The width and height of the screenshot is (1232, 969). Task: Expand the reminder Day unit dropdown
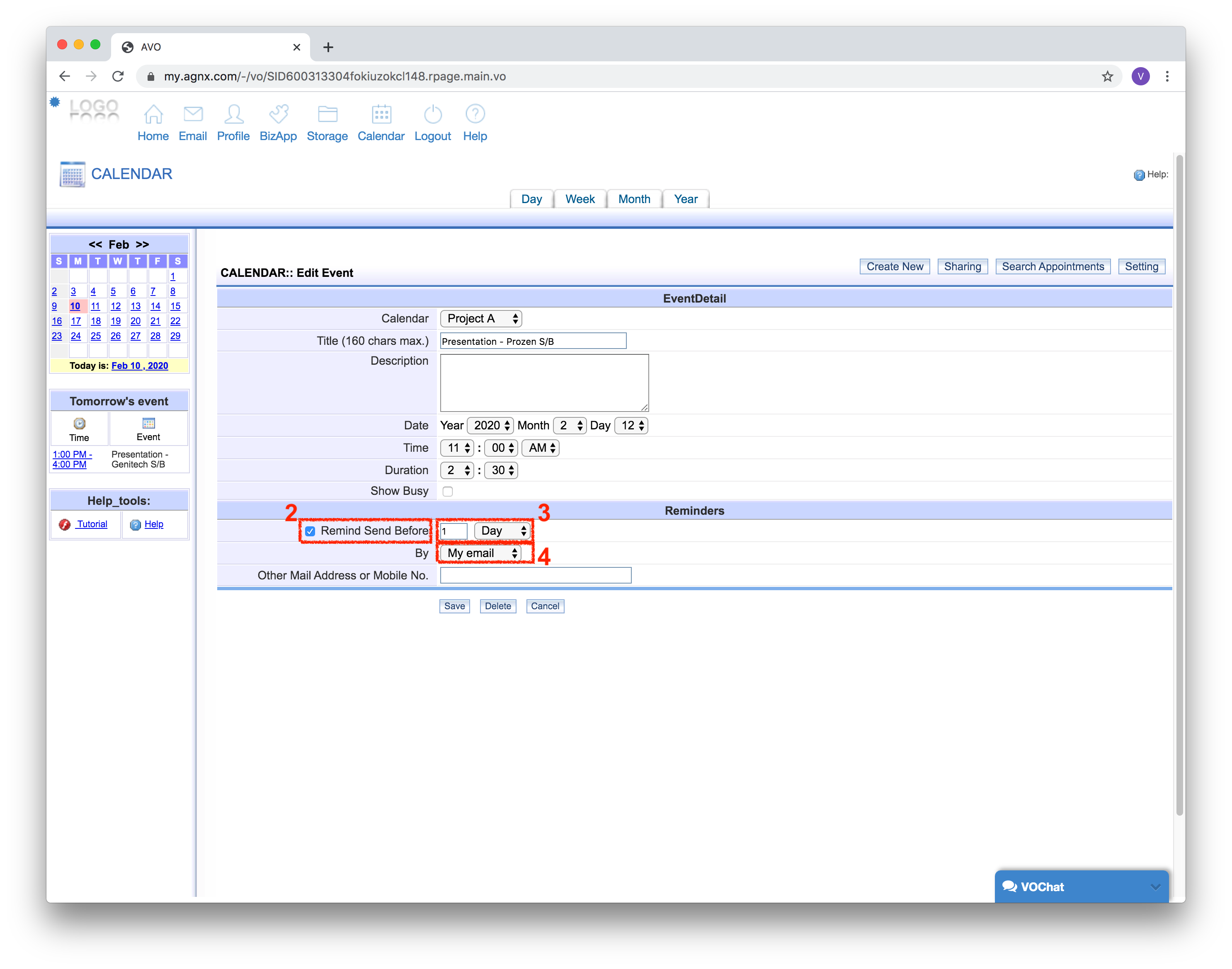coord(502,531)
